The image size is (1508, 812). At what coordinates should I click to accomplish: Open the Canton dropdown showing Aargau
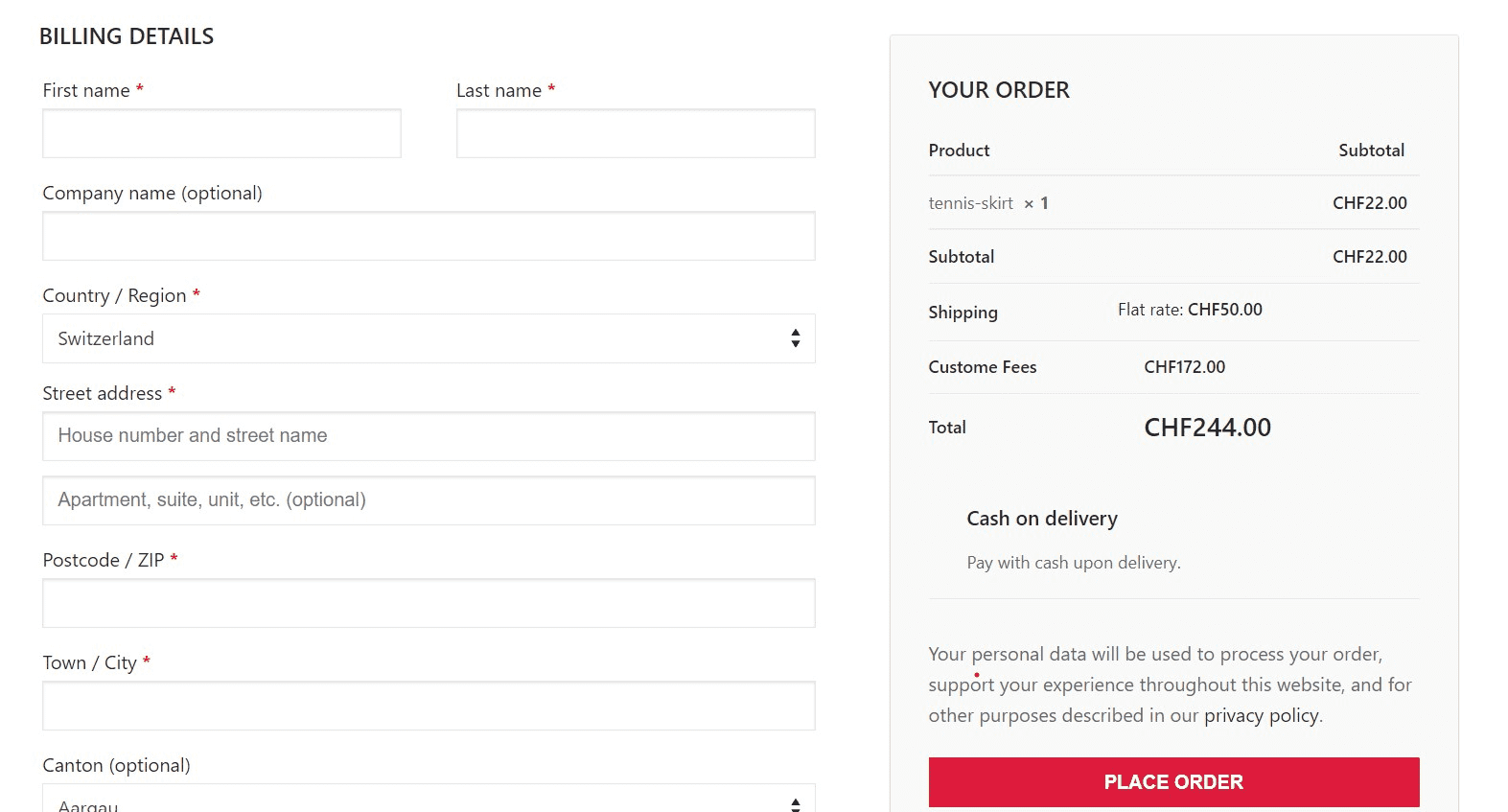click(429, 800)
